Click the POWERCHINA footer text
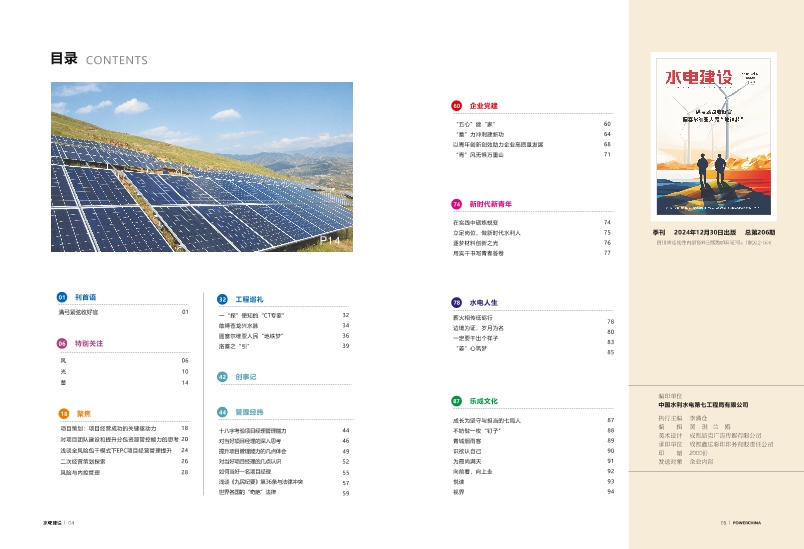This screenshot has width=804, height=549. [747, 523]
